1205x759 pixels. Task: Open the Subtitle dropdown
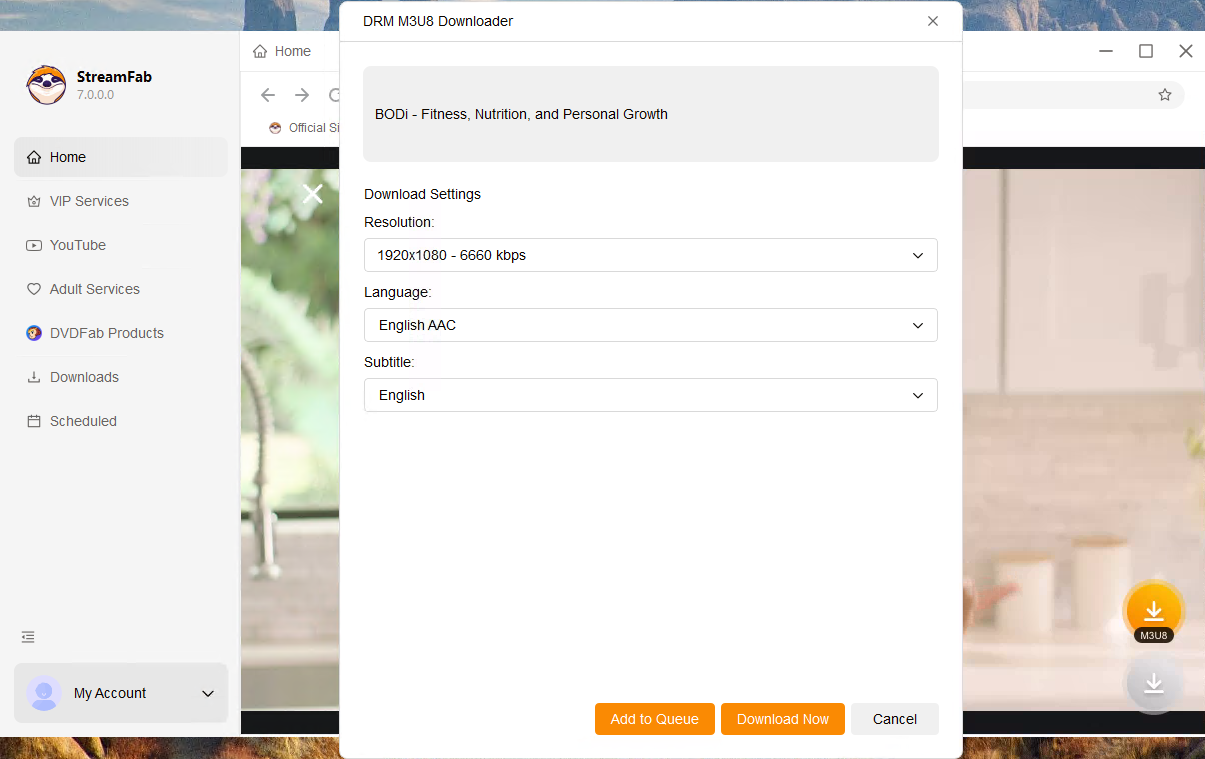click(650, 395)
